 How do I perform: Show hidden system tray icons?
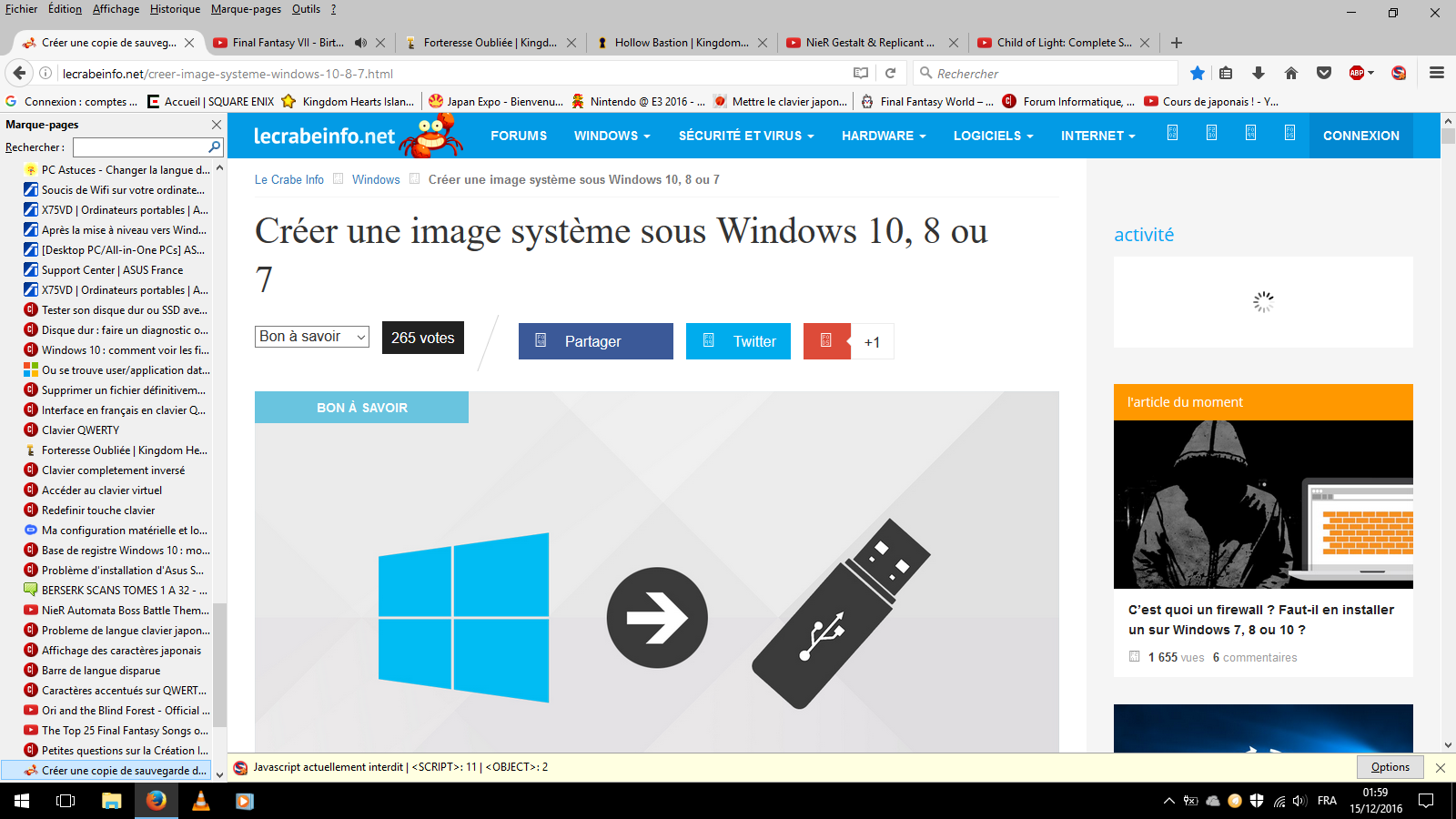click(1169, 801)
